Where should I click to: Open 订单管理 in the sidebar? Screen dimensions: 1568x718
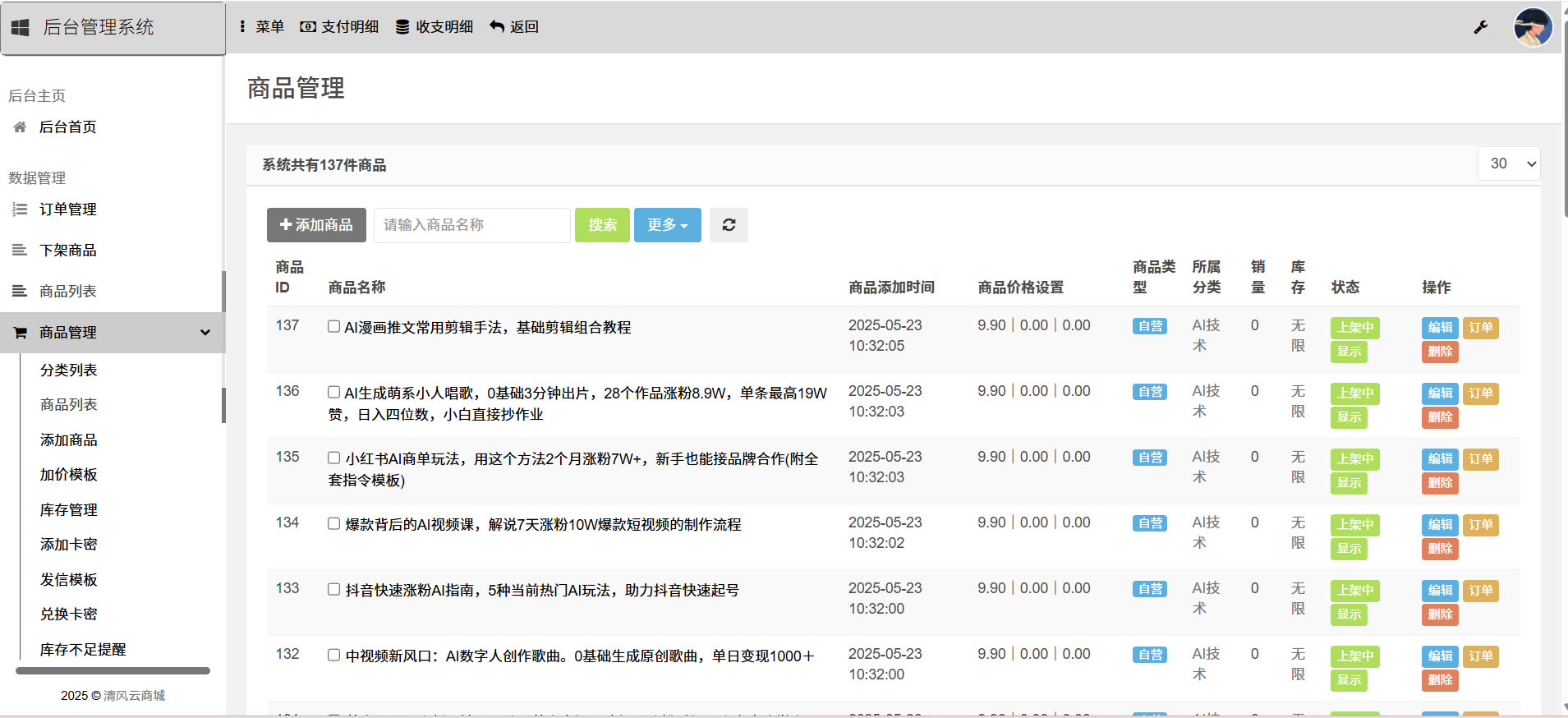[68, 209]
